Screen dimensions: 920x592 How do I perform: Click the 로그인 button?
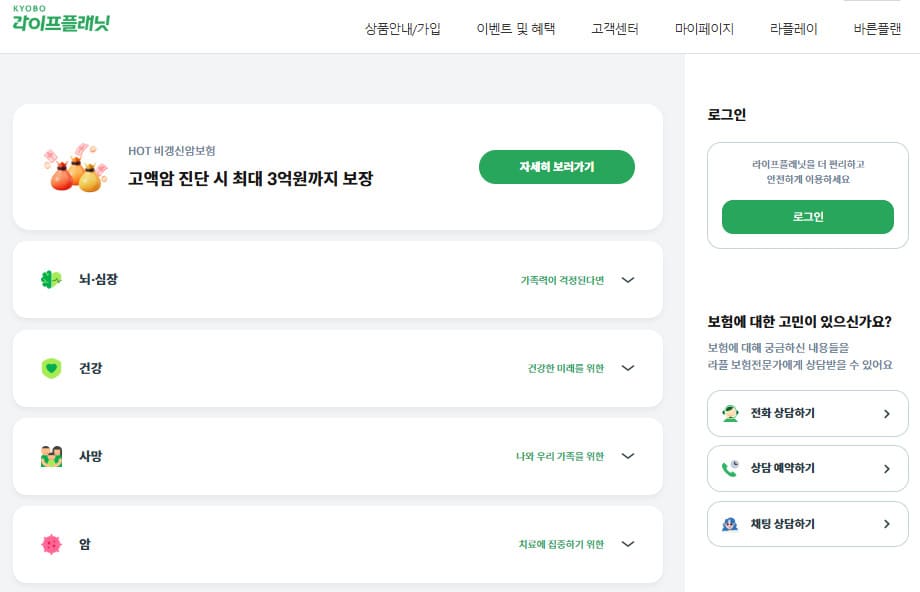(x=807, y=216)
